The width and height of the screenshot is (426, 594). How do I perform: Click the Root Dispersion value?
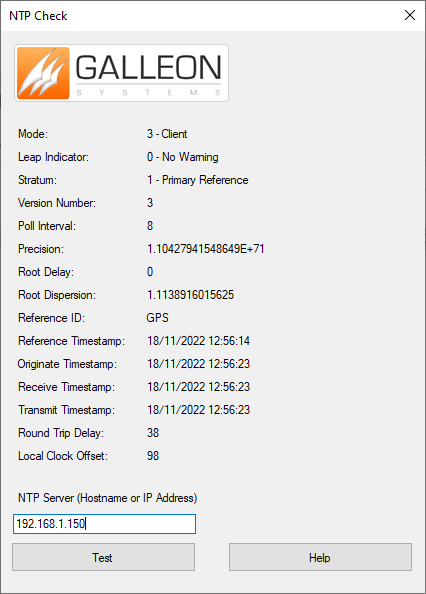pos(190,295)
